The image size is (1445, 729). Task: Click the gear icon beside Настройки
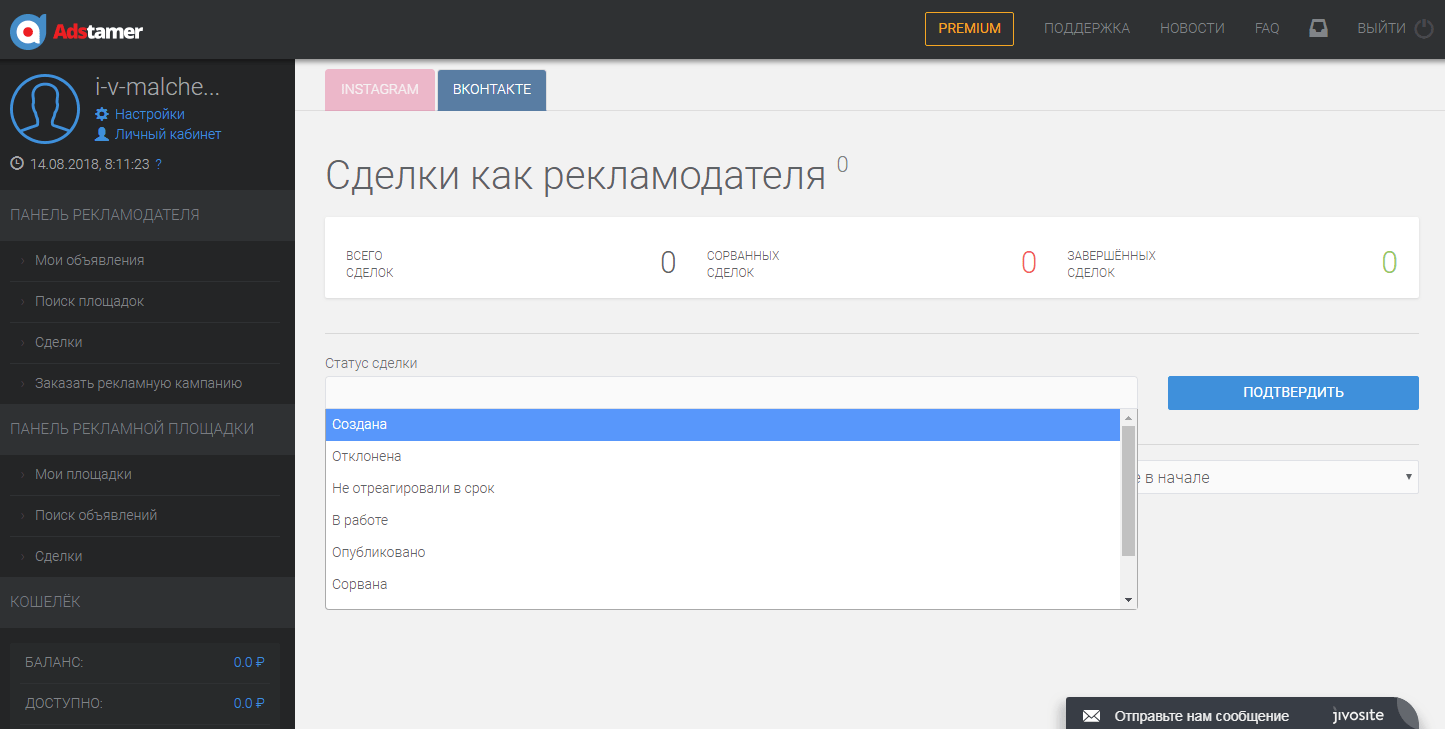tap(102, 114)
